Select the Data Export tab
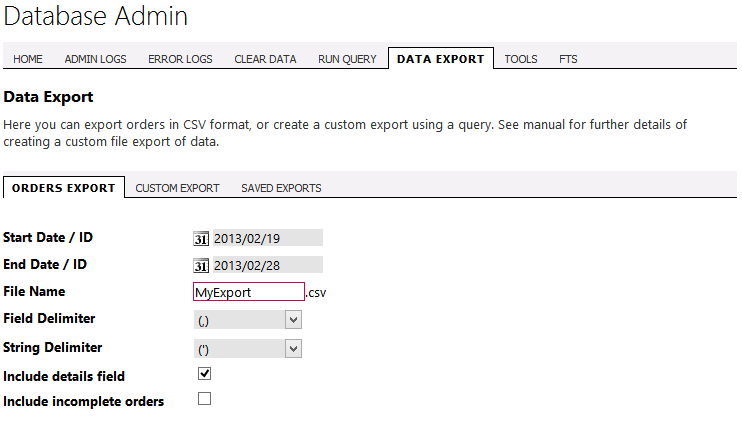The image size is (742, 422). (441, 59)
